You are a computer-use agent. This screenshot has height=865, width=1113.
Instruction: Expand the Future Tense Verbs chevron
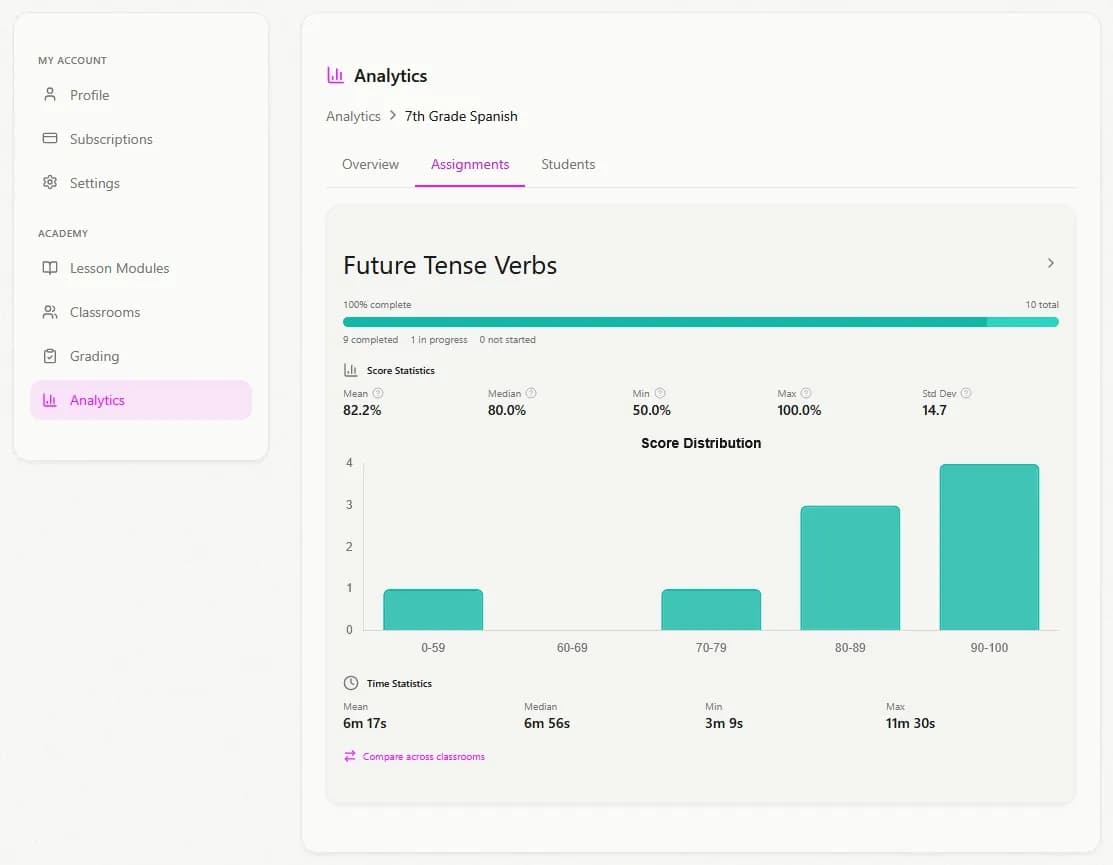pyautogui.click(x=1051, y=263)
